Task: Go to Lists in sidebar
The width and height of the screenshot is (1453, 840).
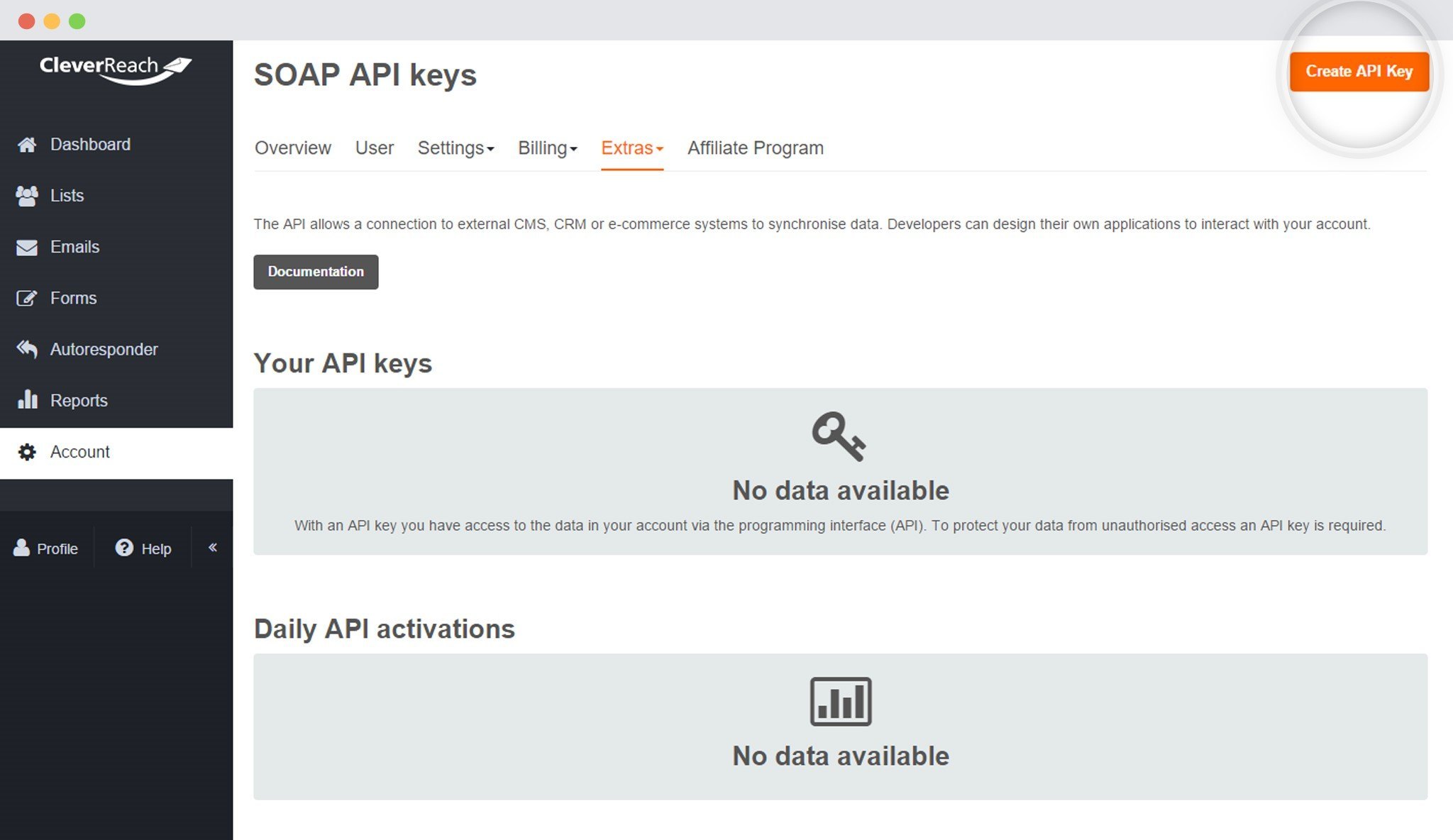Action: (x=116, y=196)
